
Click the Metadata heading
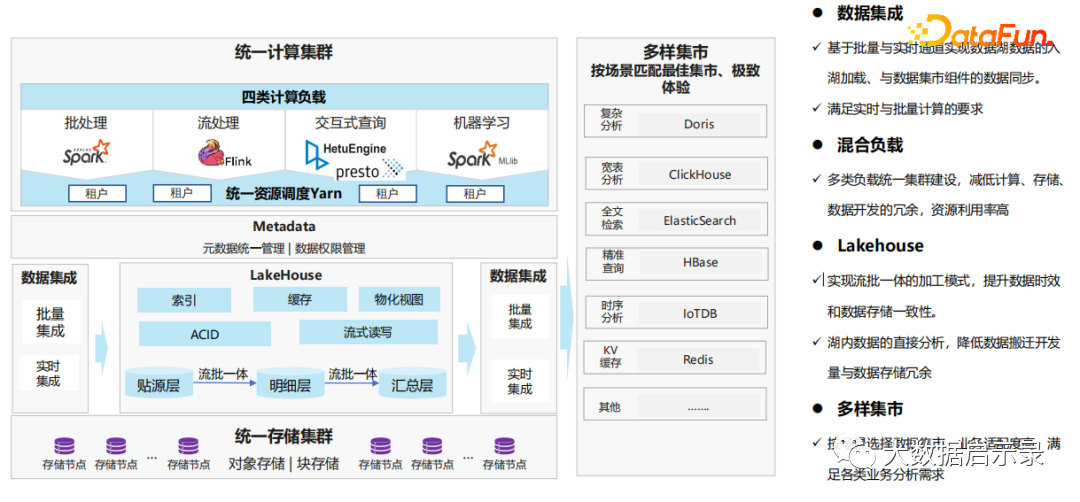point(284,227)
